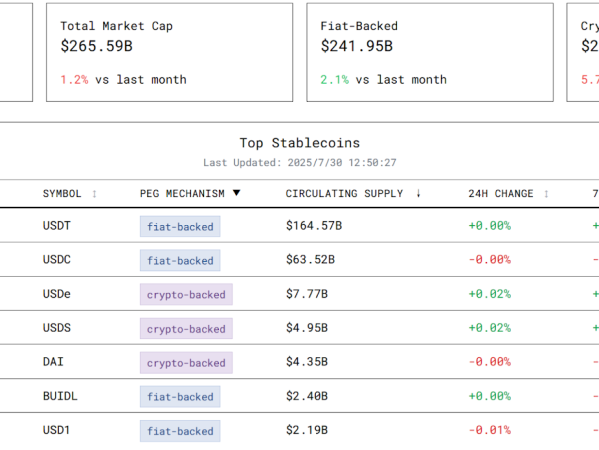
Task: Click USDT supply value $164.57B
Action: pos(314,226)
